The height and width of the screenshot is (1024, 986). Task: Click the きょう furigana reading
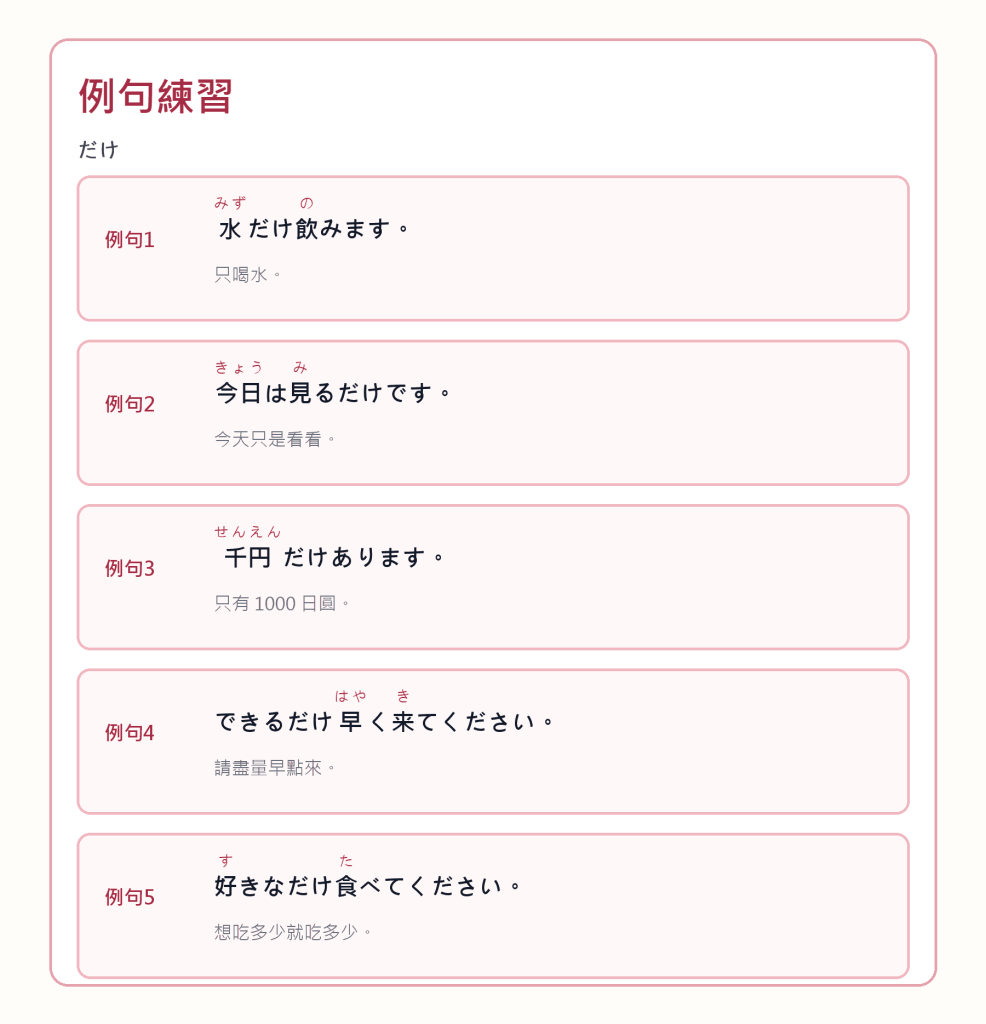pos(239,368)
